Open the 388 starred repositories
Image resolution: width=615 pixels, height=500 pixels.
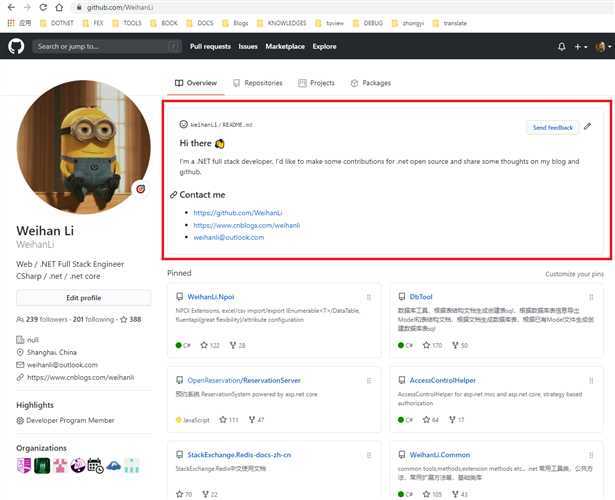(131, 319)
